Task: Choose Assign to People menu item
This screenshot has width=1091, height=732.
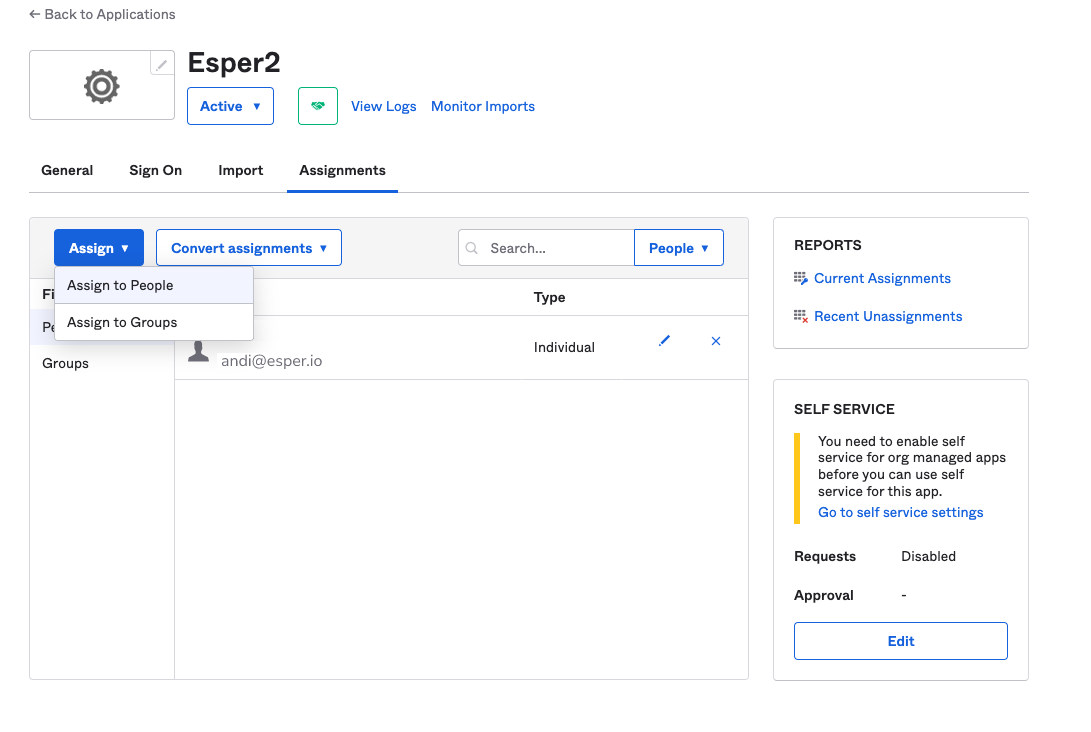Action: tap(154, 285)
